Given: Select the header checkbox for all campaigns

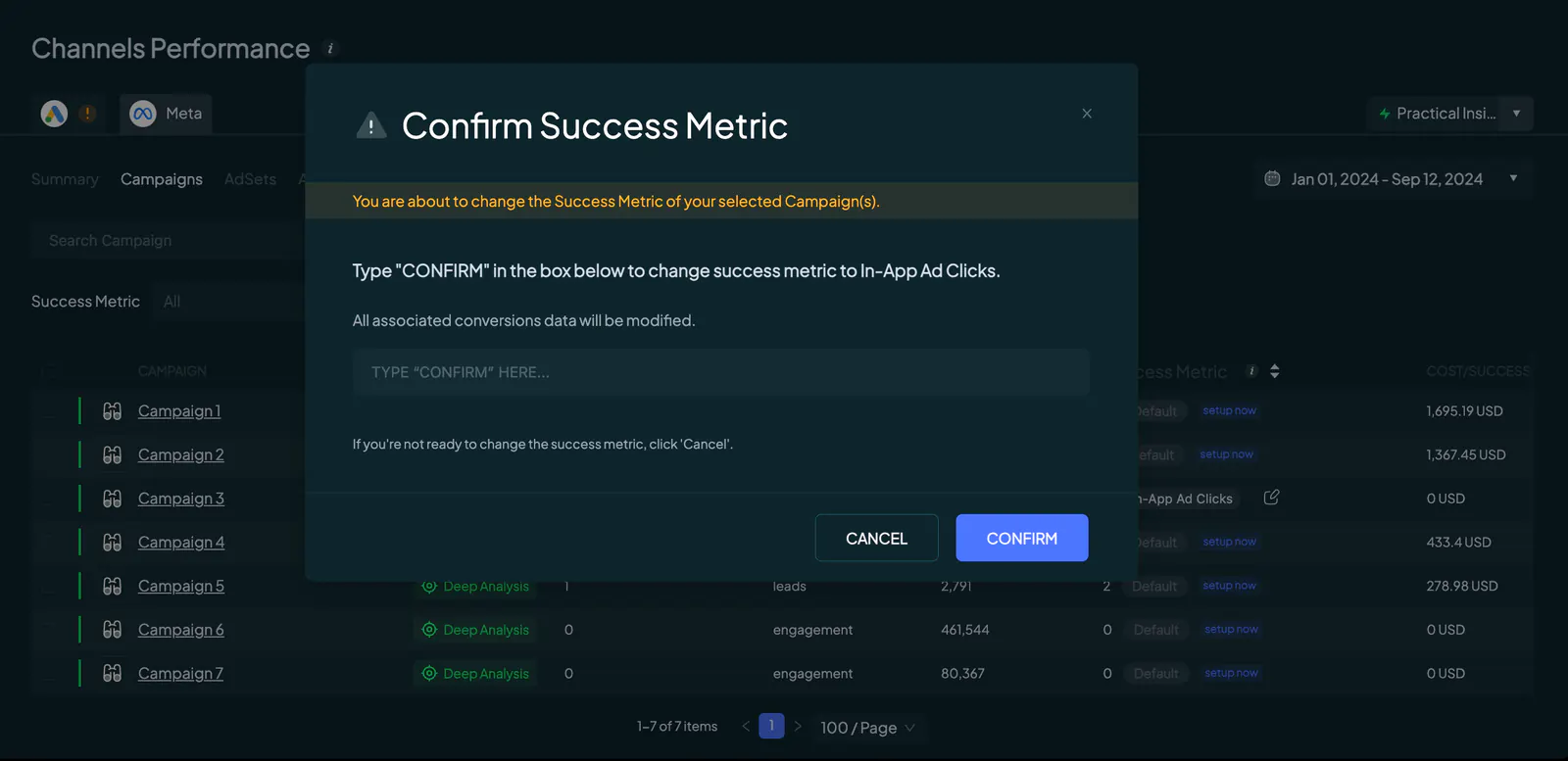Looking at the screenshot, I should tap(49, 371).
